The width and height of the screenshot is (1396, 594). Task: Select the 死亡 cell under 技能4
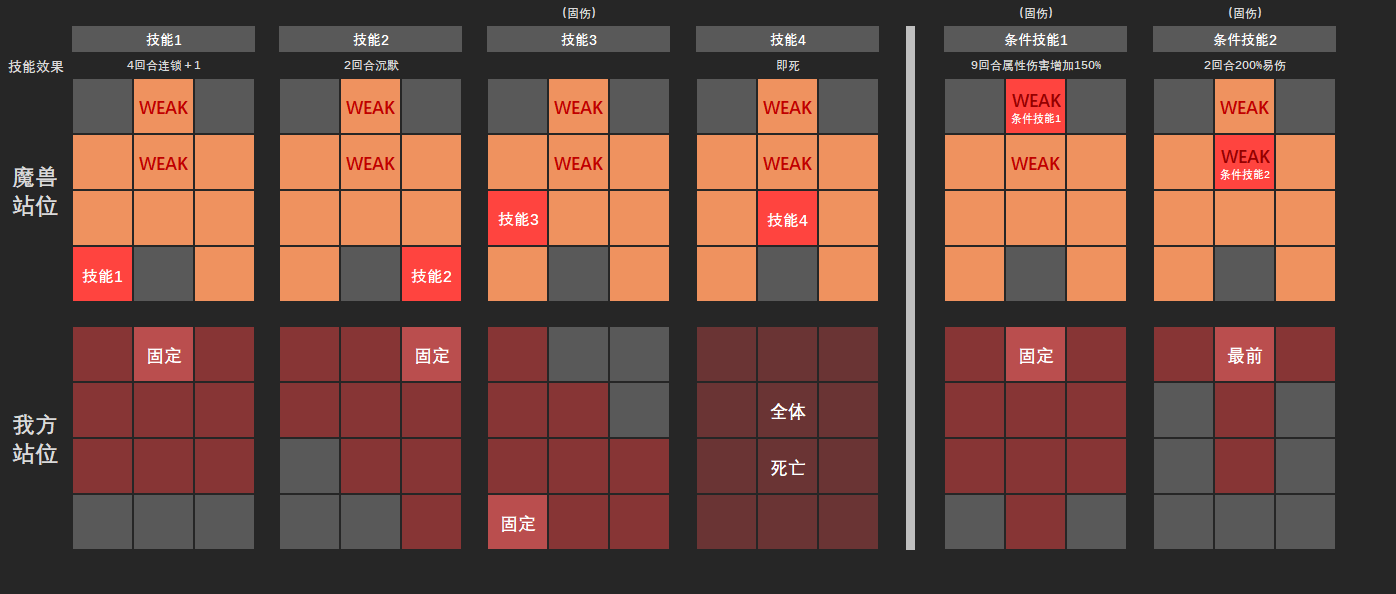click(787, 467)
